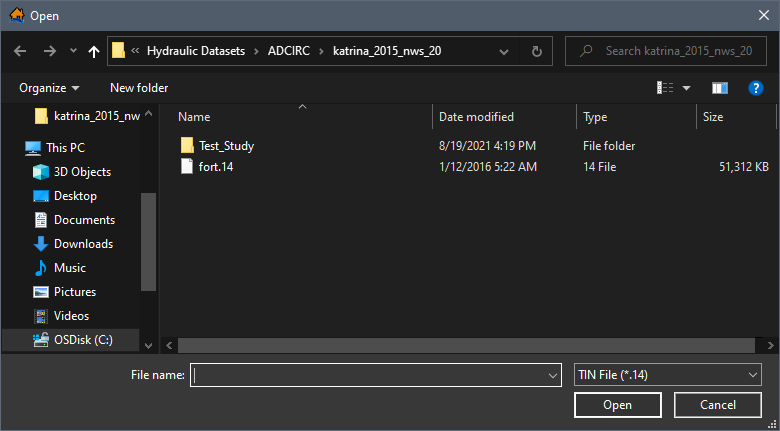The height and width of the screenshot is (431, 780).
Task: Select OSDisk (C:) in the navigation pane
Action: click(73, 340)
